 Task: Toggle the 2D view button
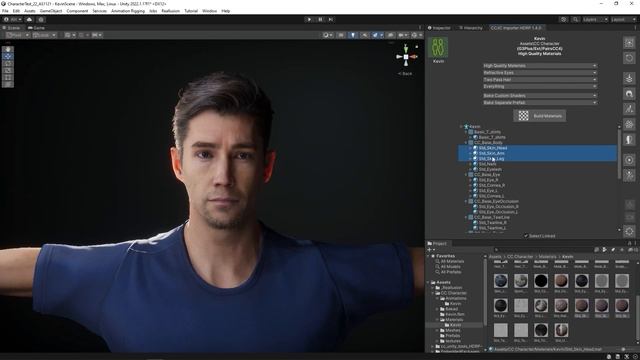(341, 35)
